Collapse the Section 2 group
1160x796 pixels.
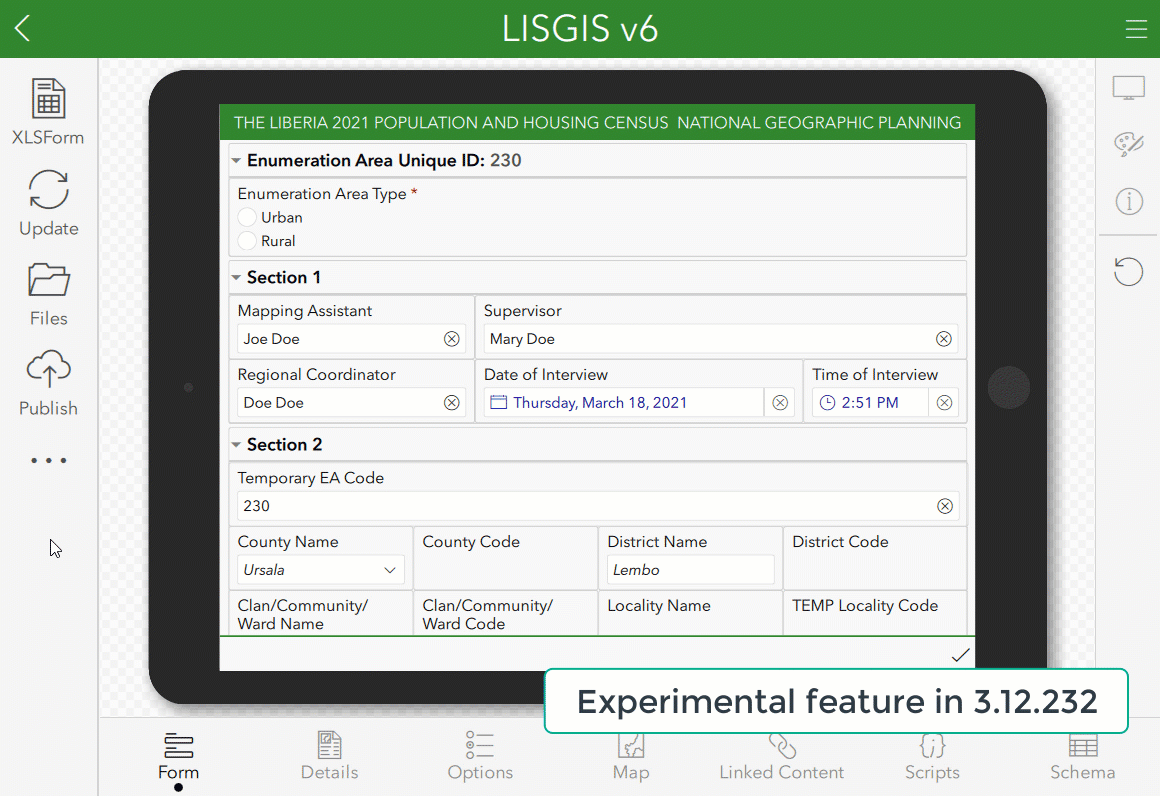click(237, 444)
